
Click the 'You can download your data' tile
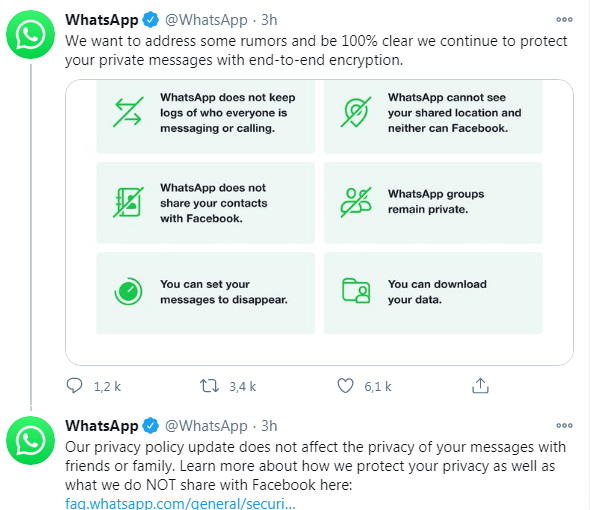click(x=433, y=293)
